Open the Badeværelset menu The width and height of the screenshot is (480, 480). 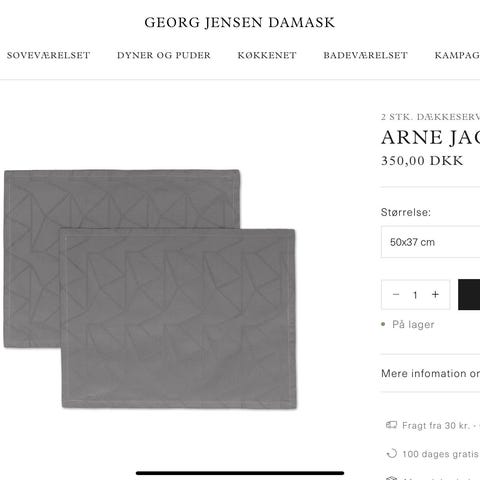(365, 55)
